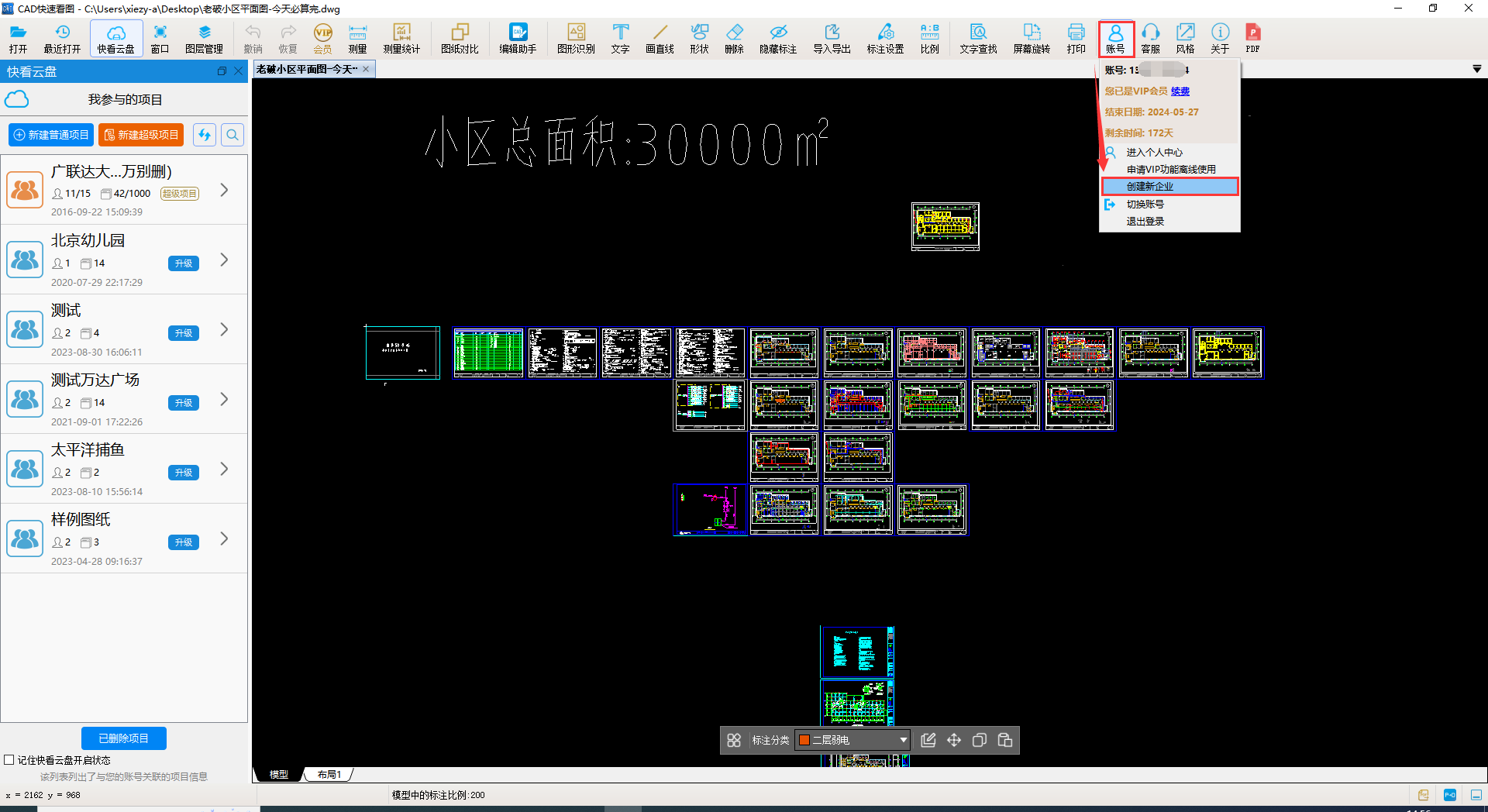1488x812 pixels.
Task: Toggle 记住快看云盘开启状态 checkbox
Action: coord(9,760)
